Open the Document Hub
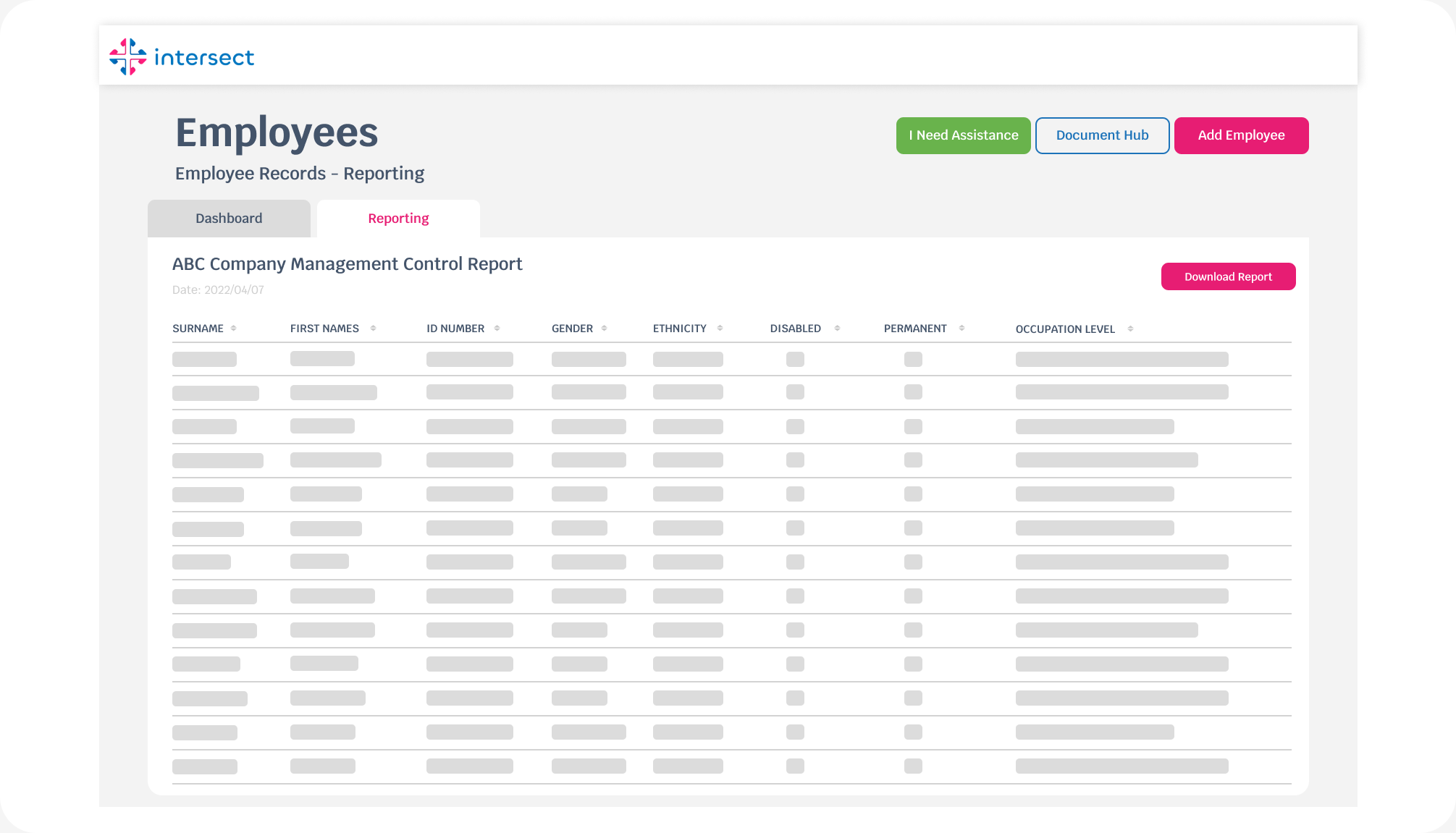Viewport: 1456px width, 833px height. [x=1102, y=135]
